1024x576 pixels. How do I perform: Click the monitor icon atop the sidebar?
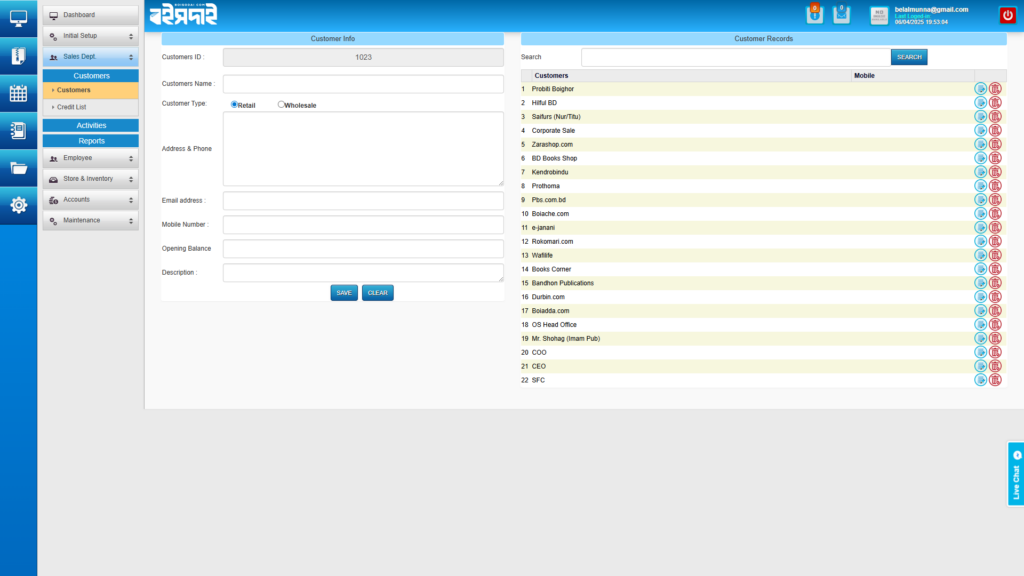(x=17, y=17)
